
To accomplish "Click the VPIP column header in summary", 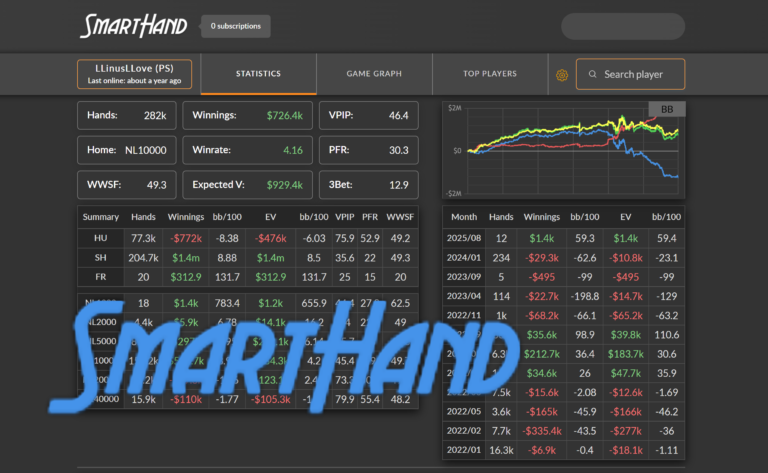I will click(345, 217).
